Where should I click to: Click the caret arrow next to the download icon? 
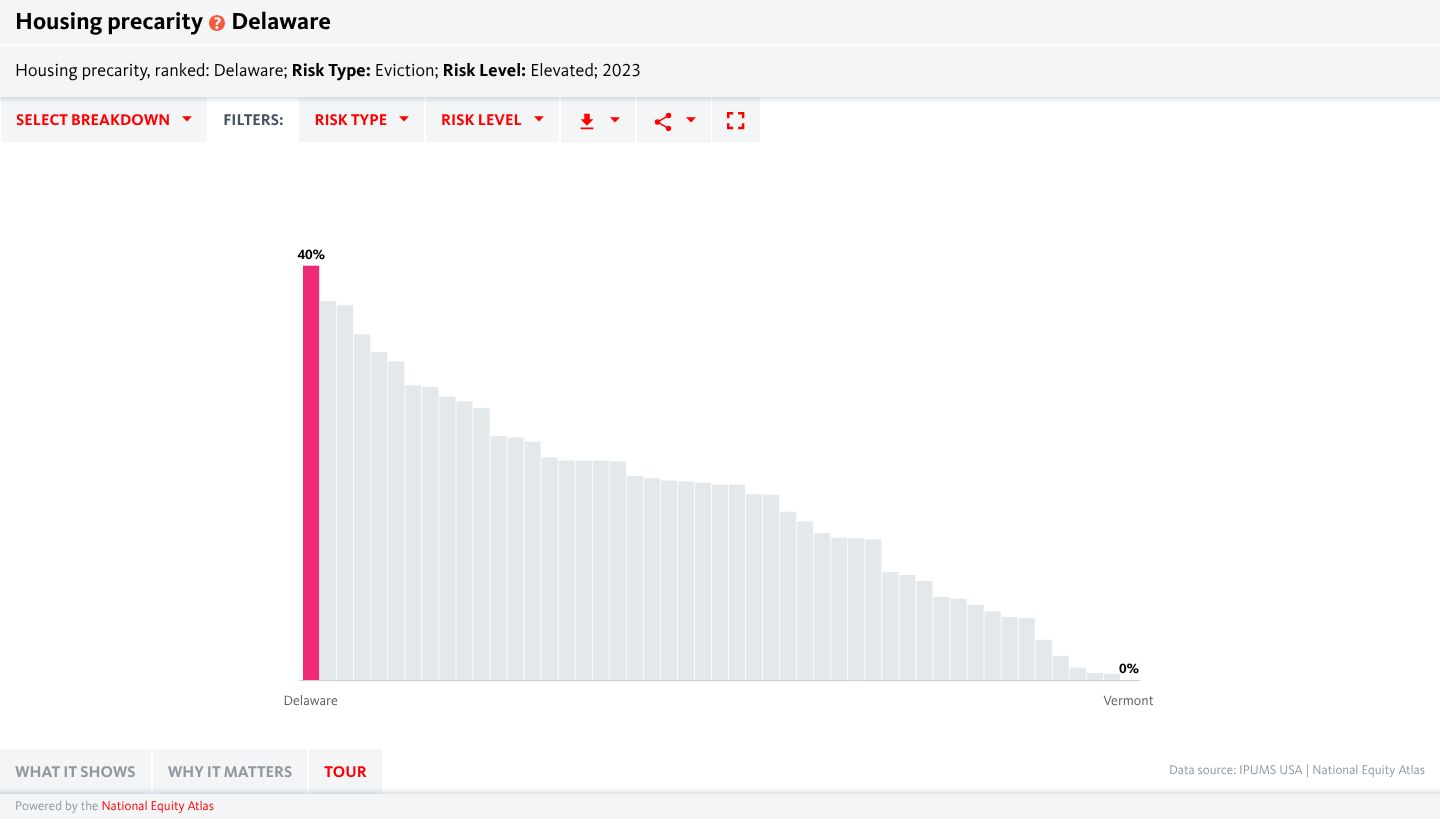pos(615,120)
